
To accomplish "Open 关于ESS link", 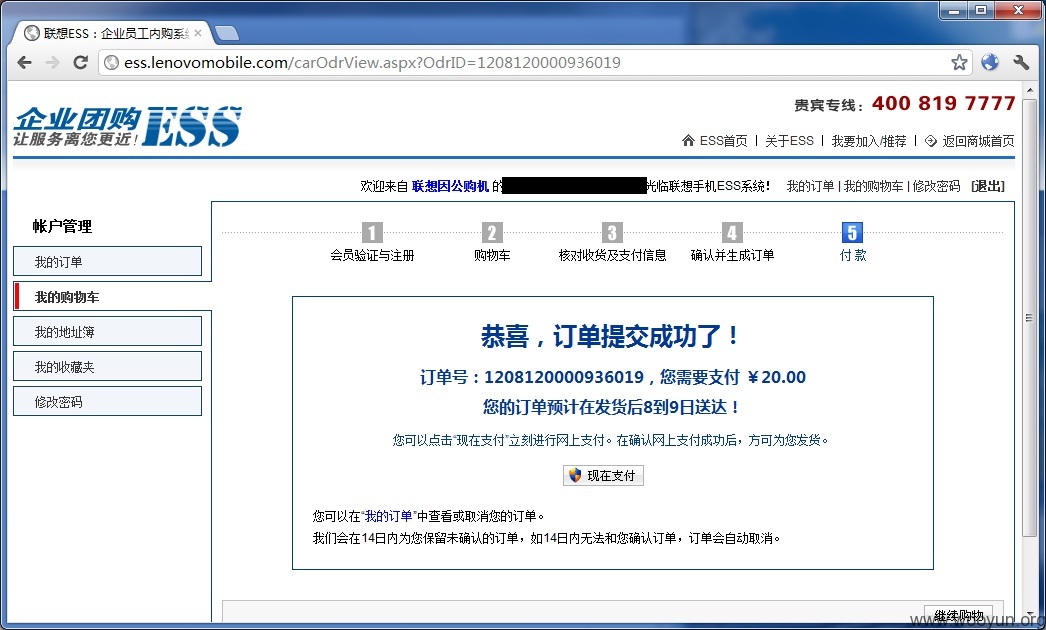I will (x=789, y=141).
